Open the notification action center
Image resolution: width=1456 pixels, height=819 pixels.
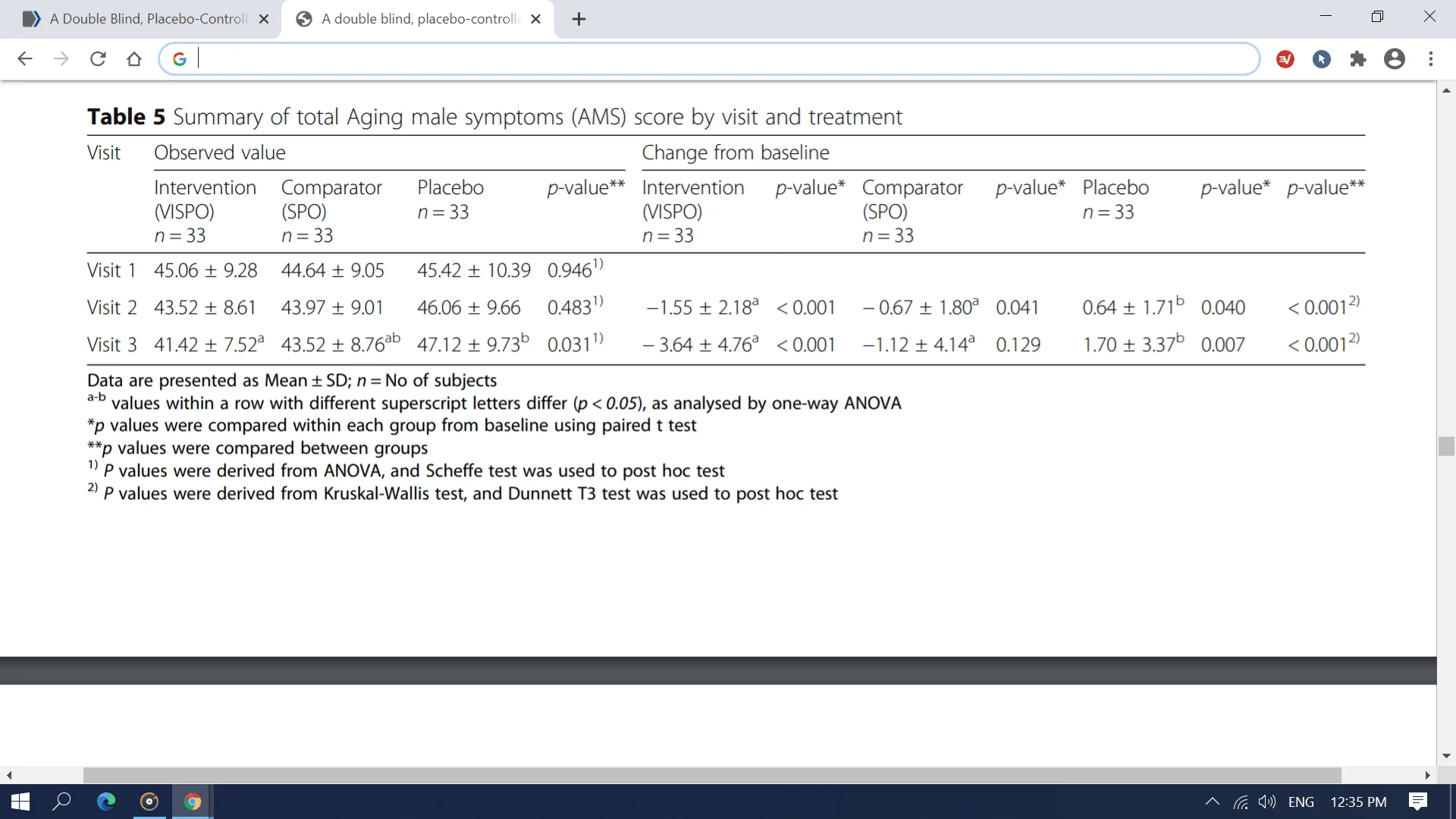(x=1418, y=802)
